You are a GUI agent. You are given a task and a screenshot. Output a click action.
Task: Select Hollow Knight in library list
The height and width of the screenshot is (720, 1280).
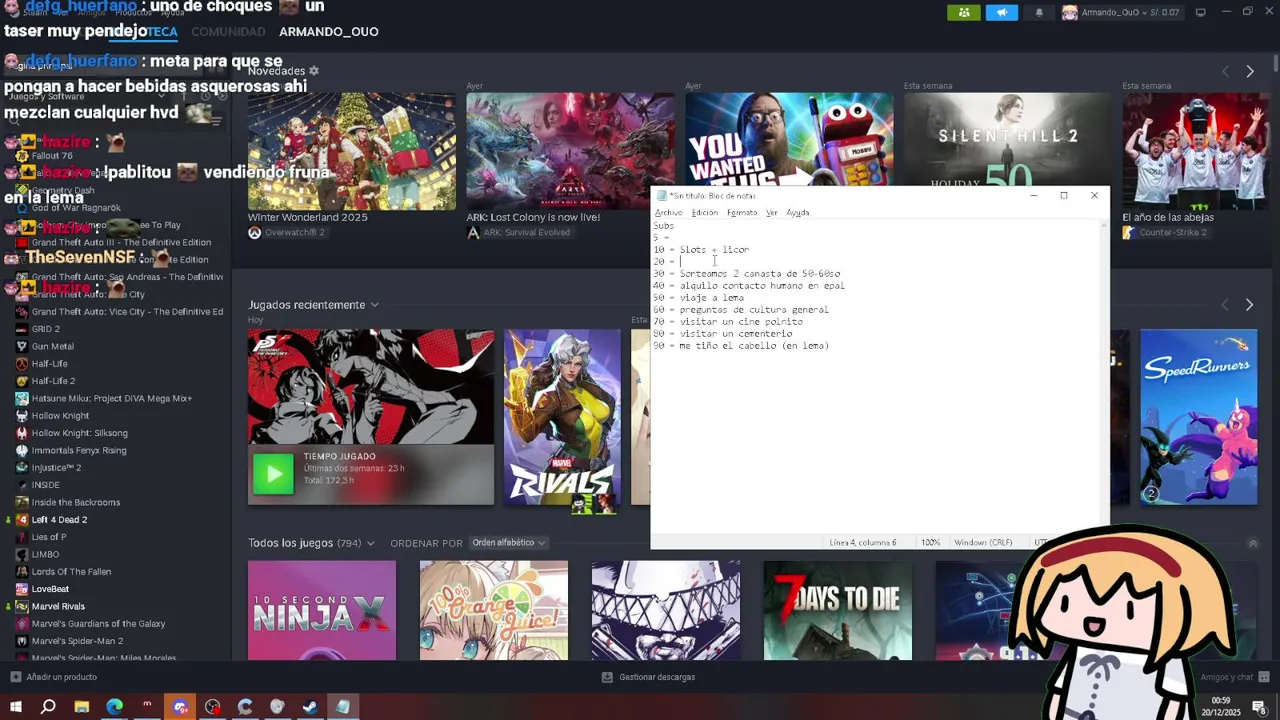click(x=60, y=416)
